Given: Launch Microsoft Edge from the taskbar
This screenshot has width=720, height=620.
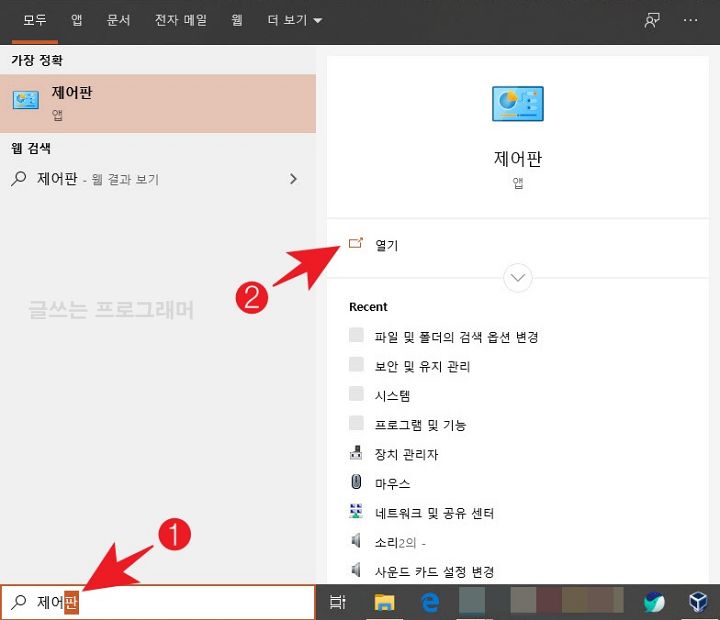Looking at the screenshot, I should coord(430,602).
